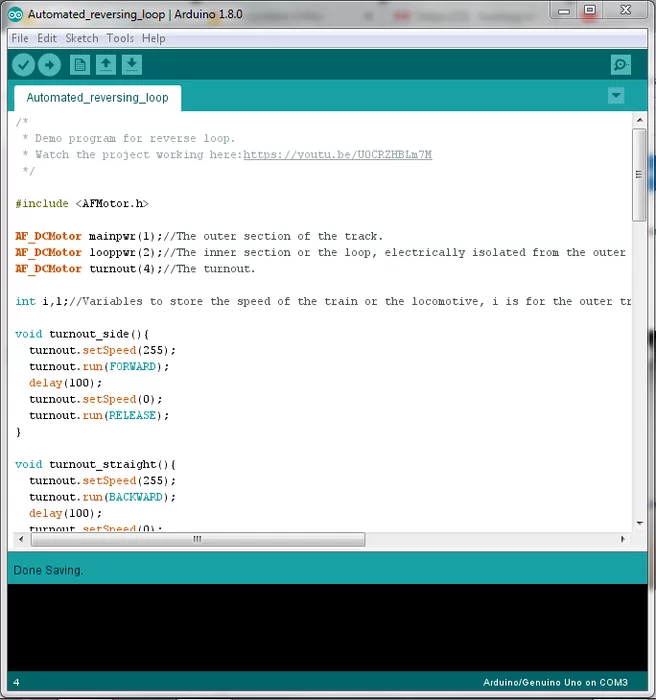Viewport: 656px width, 700px height.
Task: Open a sketch using the Open icon
Action: tap(106, 65)
